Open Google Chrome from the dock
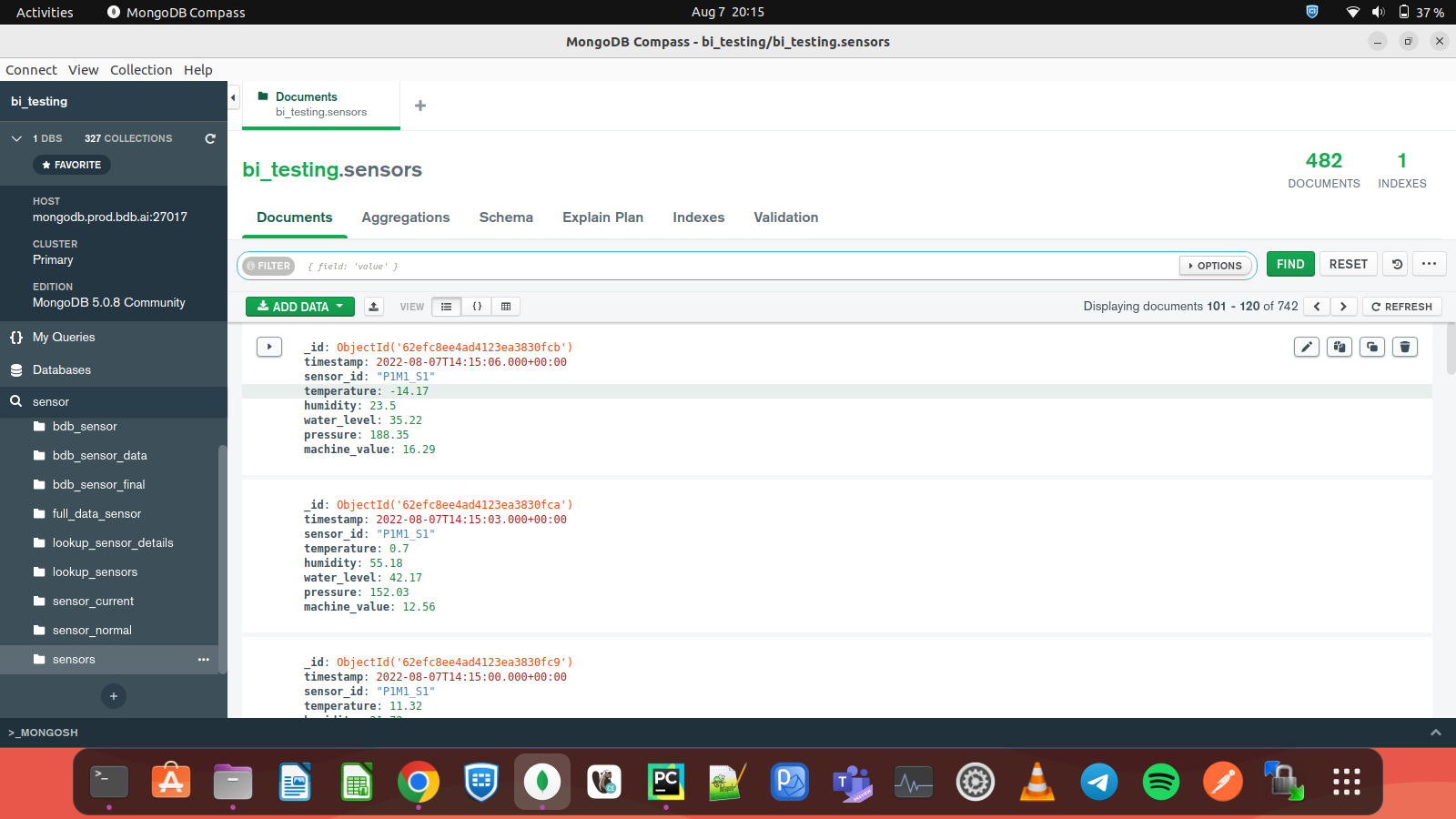The width and height of the screenshot is (1456, 819). coord(419,782)
